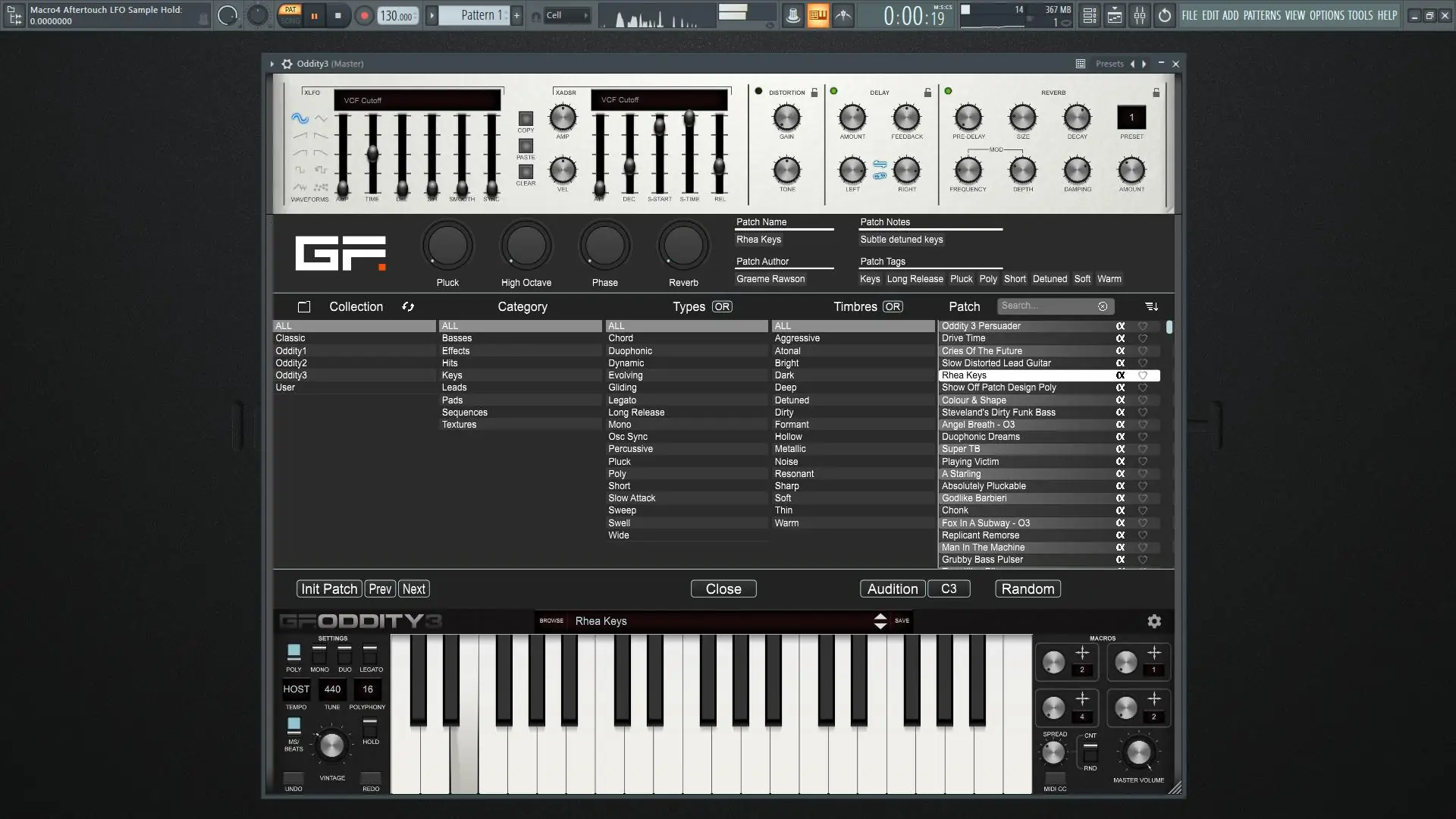The width and height of the screenshot is (1456, 819).
Task: Click the record button in transport
Action: [x=364, y=15]
